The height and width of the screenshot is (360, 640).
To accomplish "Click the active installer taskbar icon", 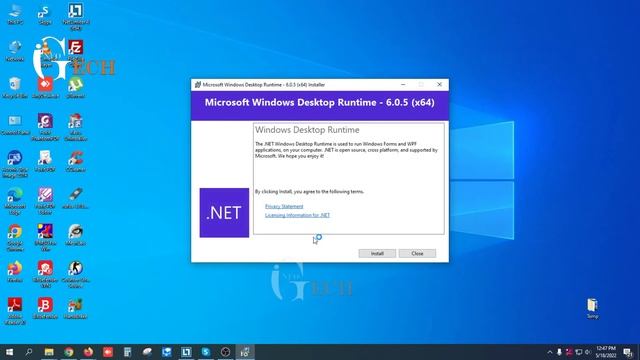I will pos(245,352).
